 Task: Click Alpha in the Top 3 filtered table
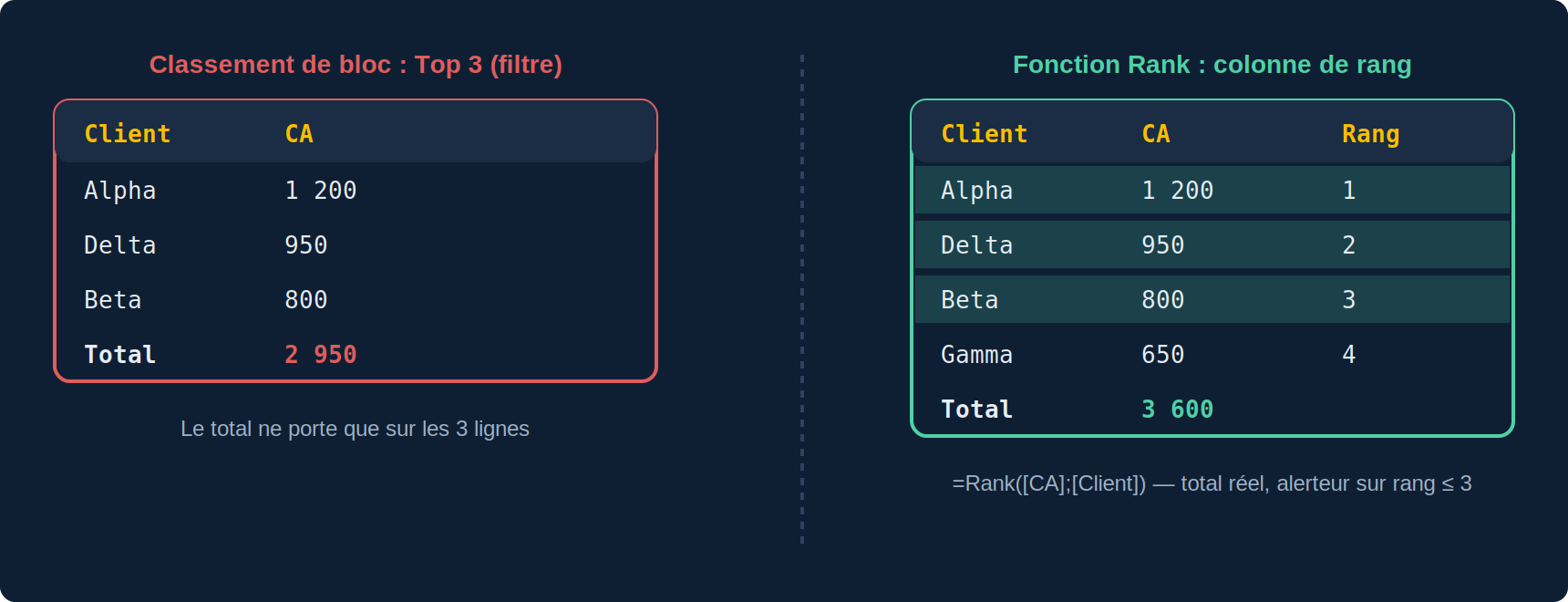coord(120,191)
